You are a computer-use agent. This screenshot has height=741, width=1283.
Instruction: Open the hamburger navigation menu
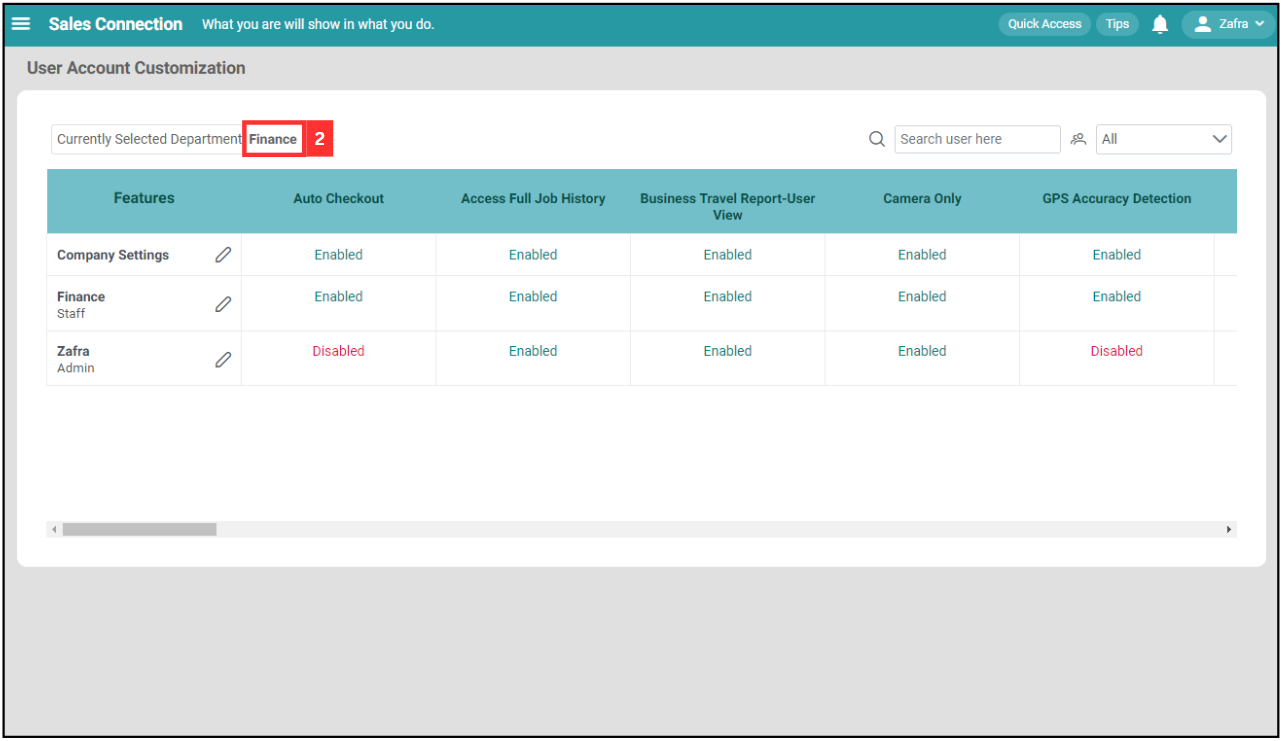(x=21, y=24)
